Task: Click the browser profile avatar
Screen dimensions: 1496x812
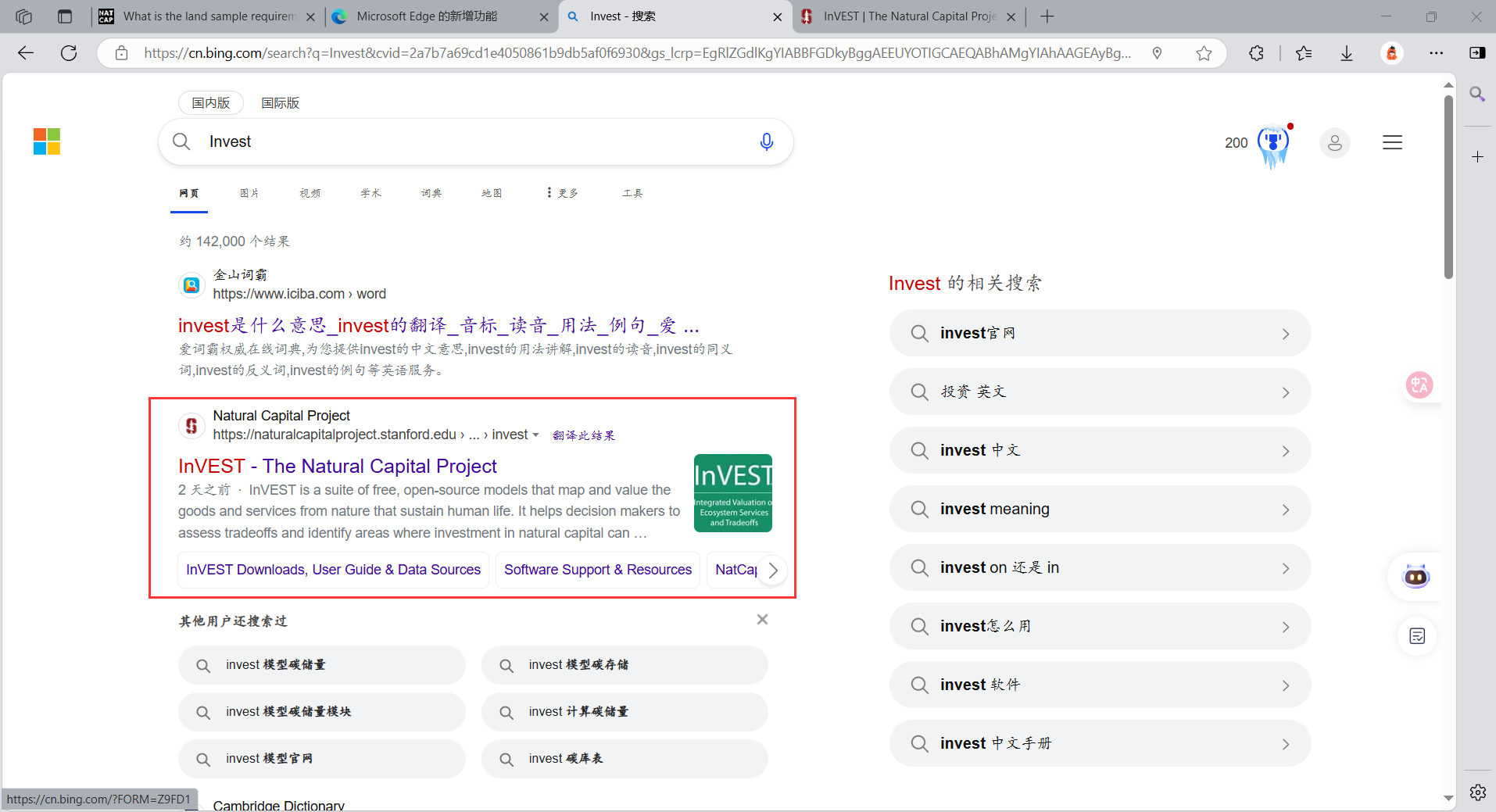Action: click(1392, 53)
